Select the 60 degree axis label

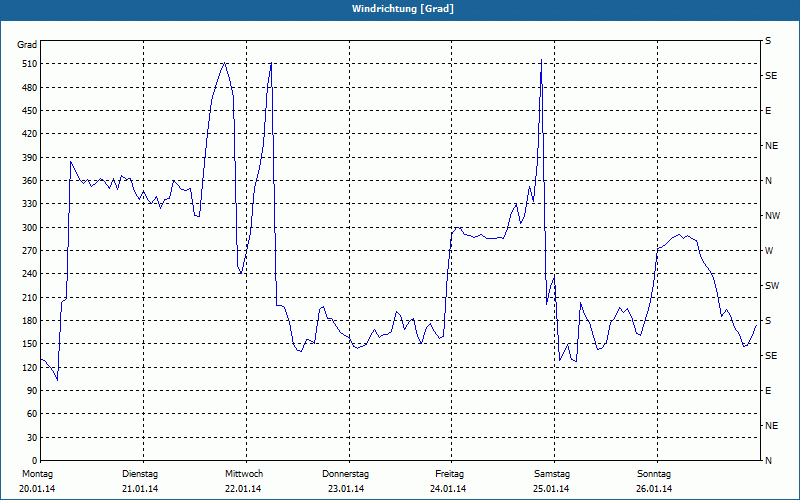32,414
